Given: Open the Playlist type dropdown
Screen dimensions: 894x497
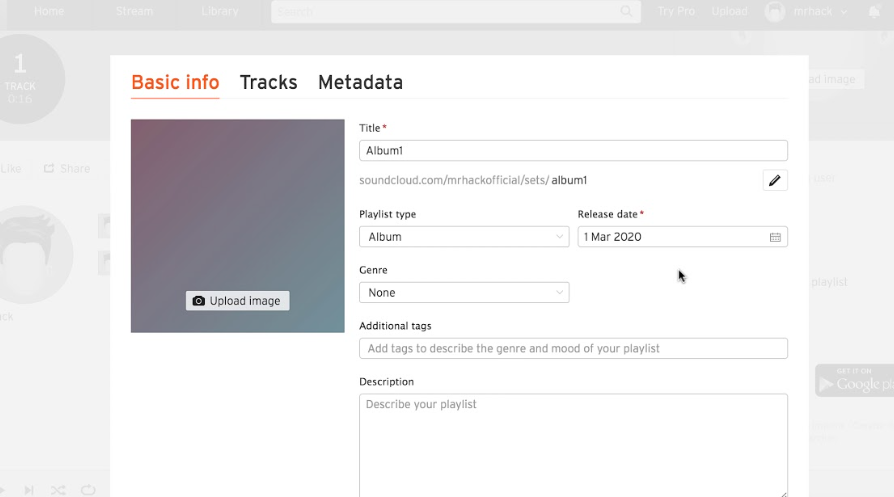Looking at the screenshot, I should tap(464, 237).
